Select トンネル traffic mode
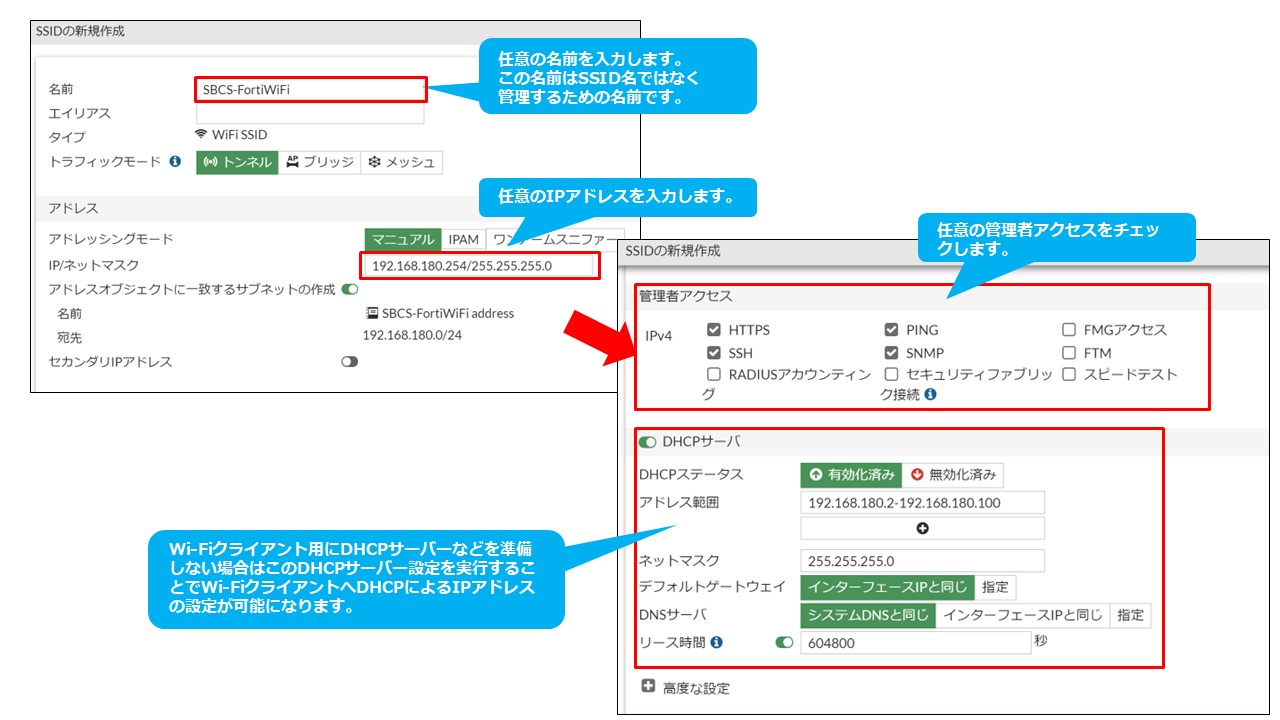The height and width of the screenshot is (720, 1280). (237, 163)
